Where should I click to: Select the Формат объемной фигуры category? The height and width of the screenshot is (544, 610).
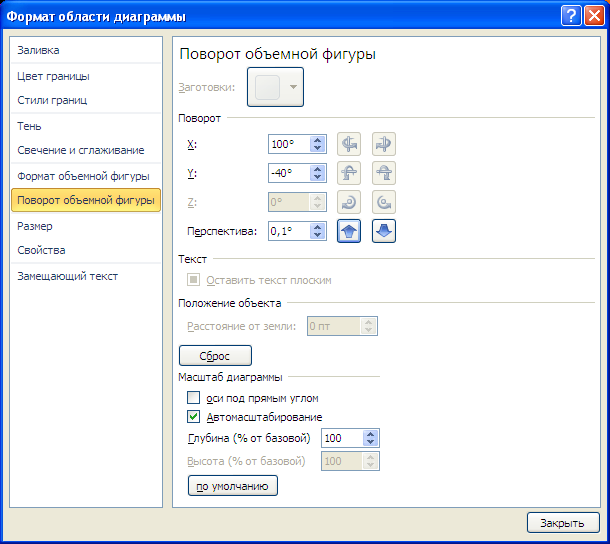click(x=86, y=176)
